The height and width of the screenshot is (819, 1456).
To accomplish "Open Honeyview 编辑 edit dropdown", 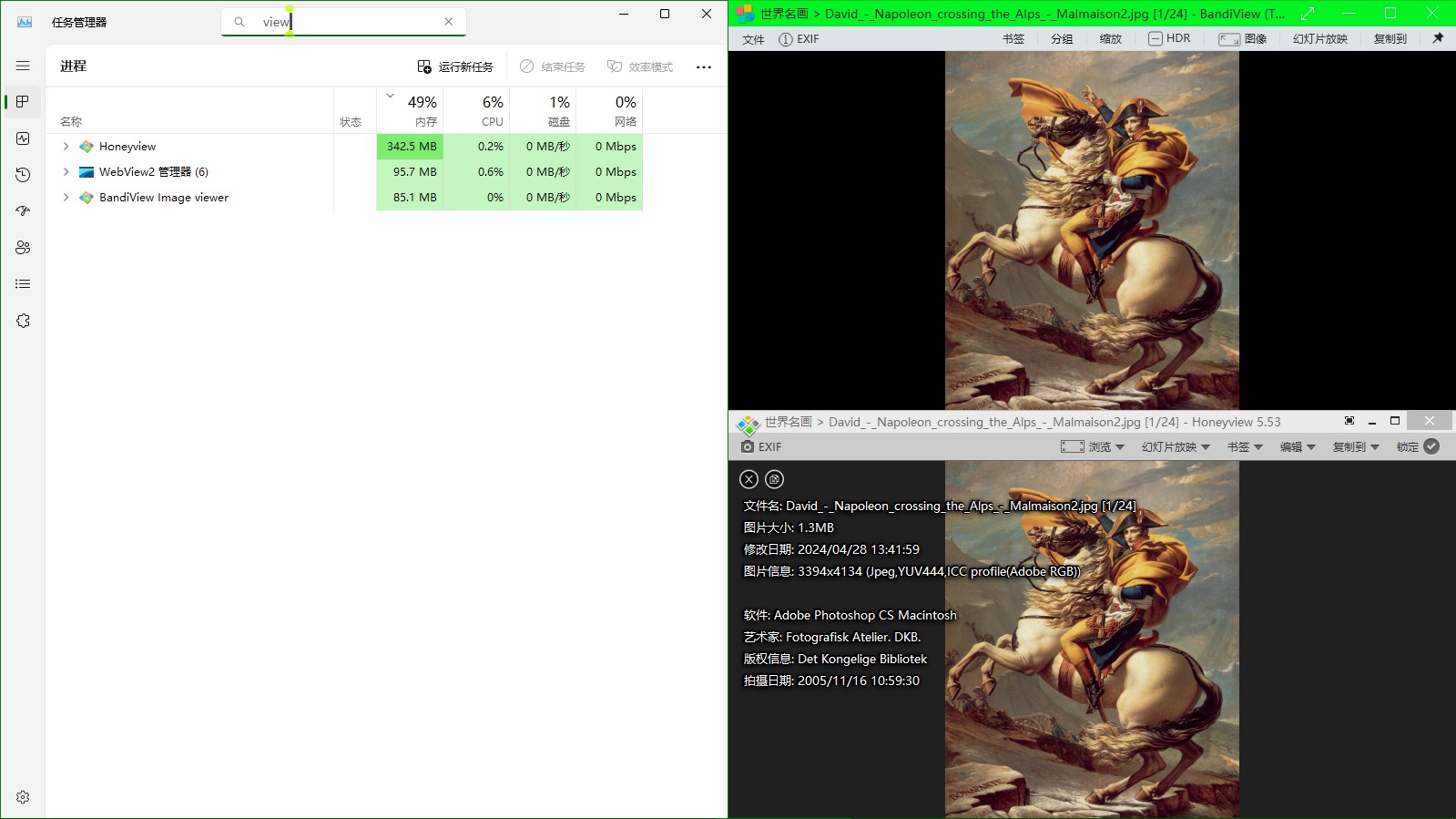I will pyautogui.click(x=1298, y=447).
